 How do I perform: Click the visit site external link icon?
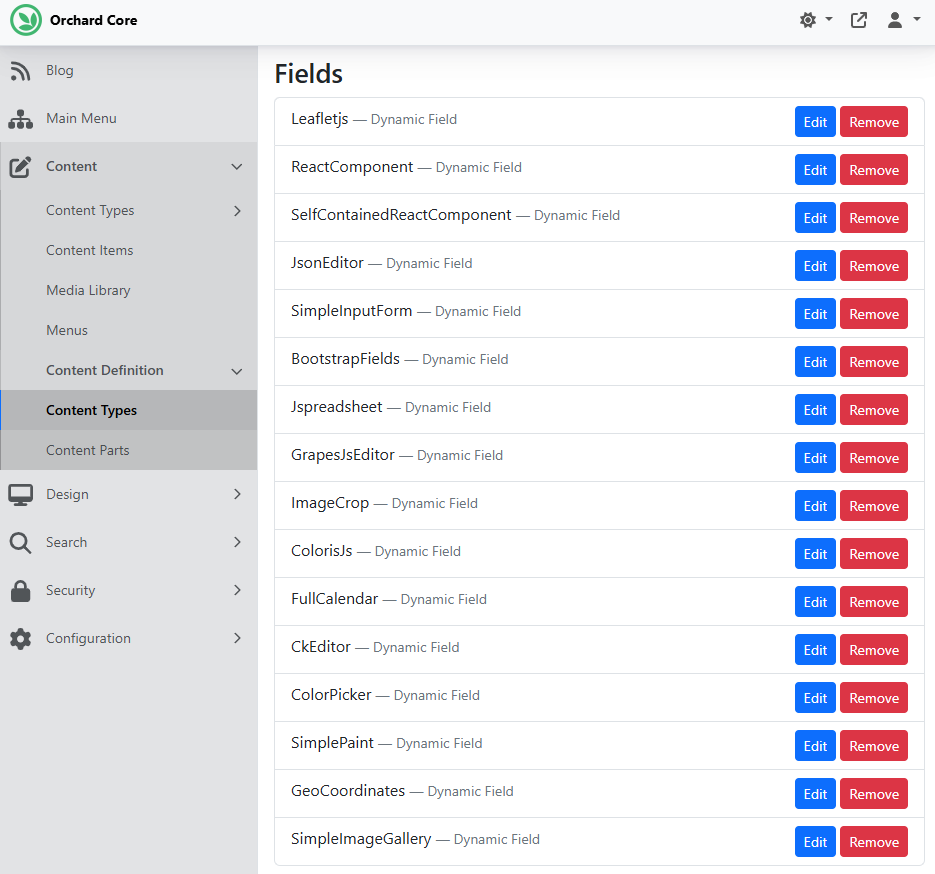[x=859, y=20]
